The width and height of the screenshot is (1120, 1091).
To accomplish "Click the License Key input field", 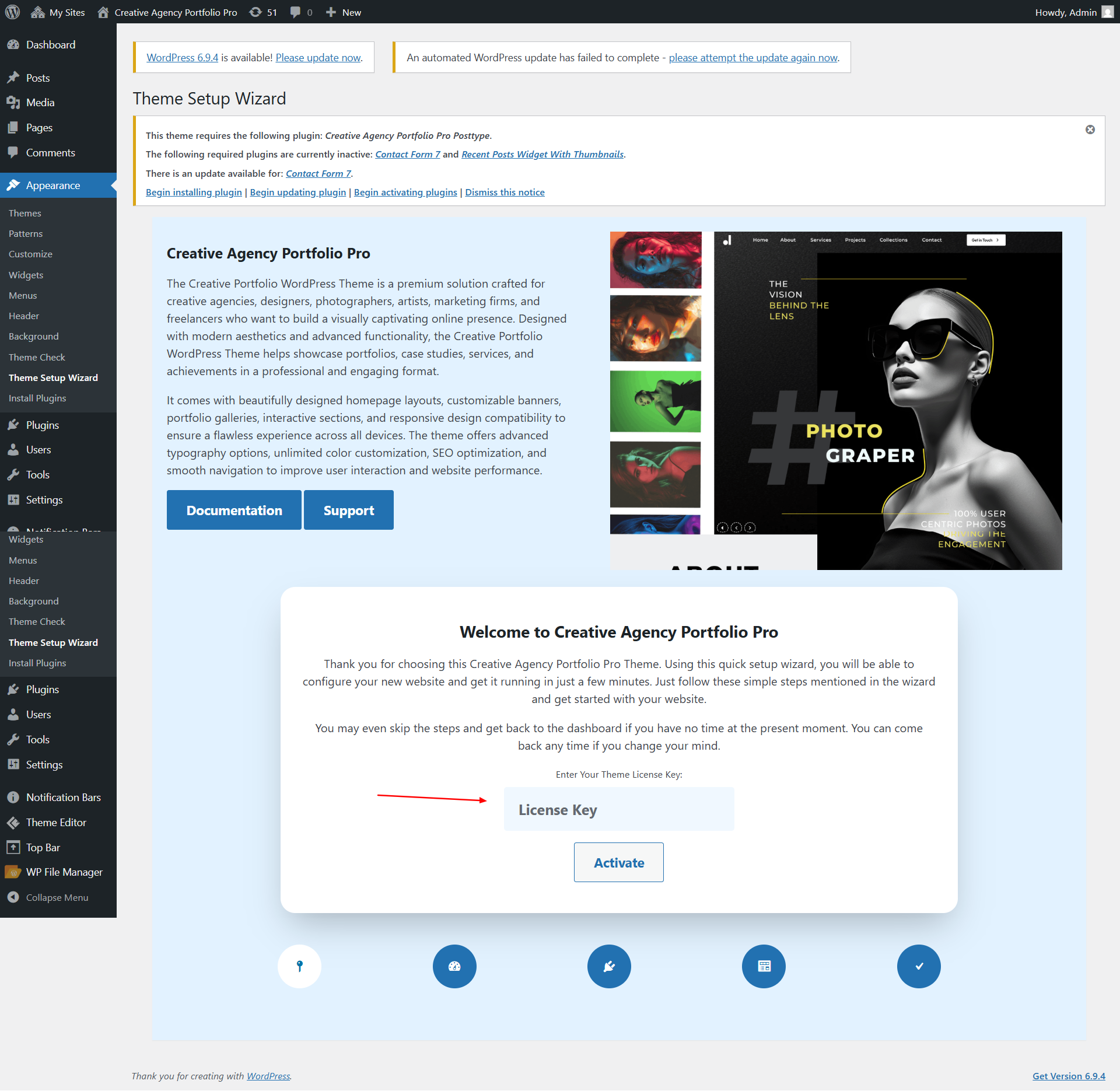I will (618, 809).
